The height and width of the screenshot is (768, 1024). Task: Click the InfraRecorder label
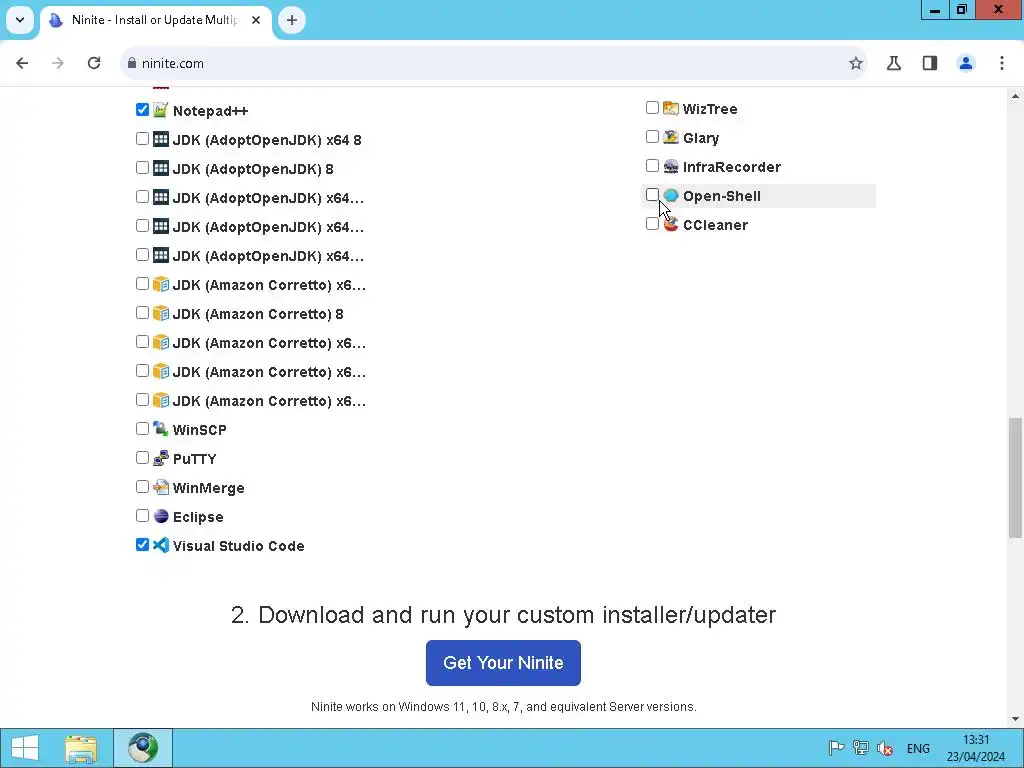[x=731, y=167]
